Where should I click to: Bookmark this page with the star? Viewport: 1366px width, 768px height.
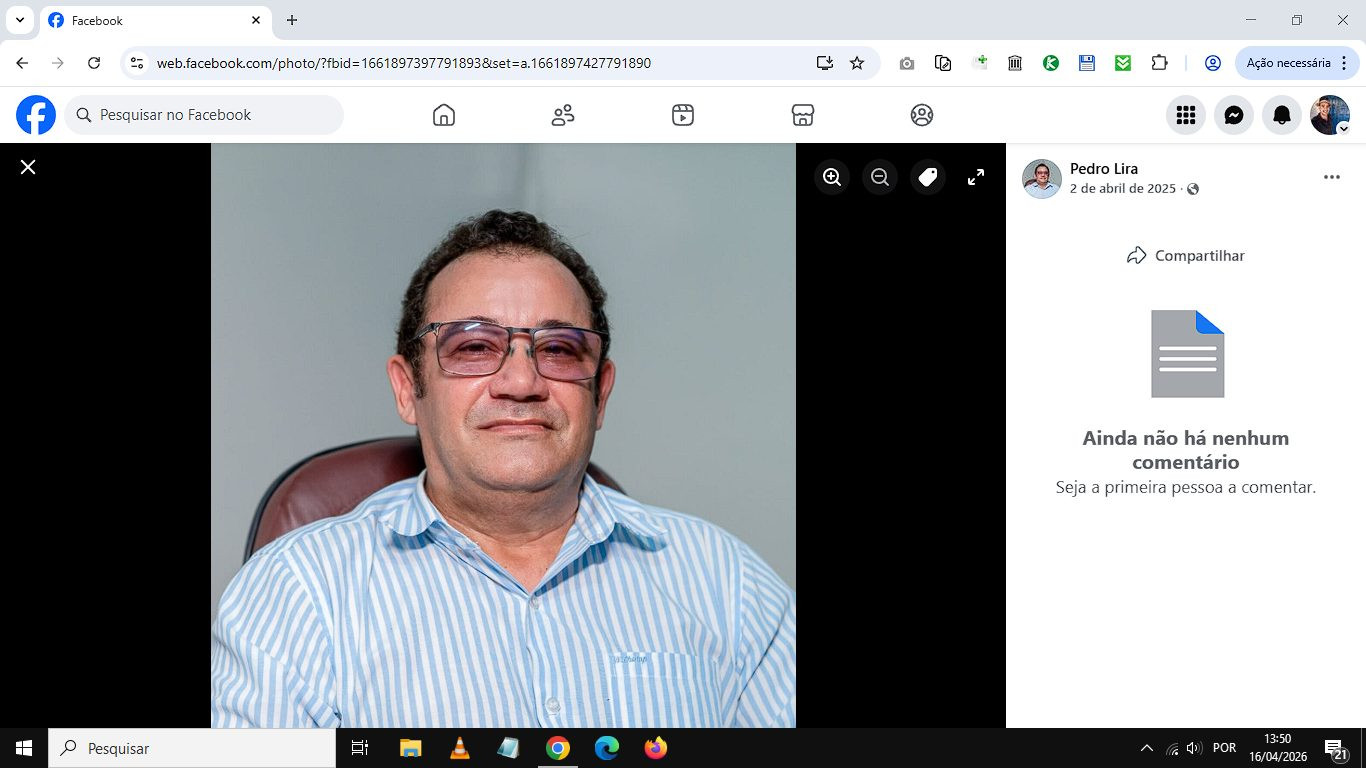(857, 63)
